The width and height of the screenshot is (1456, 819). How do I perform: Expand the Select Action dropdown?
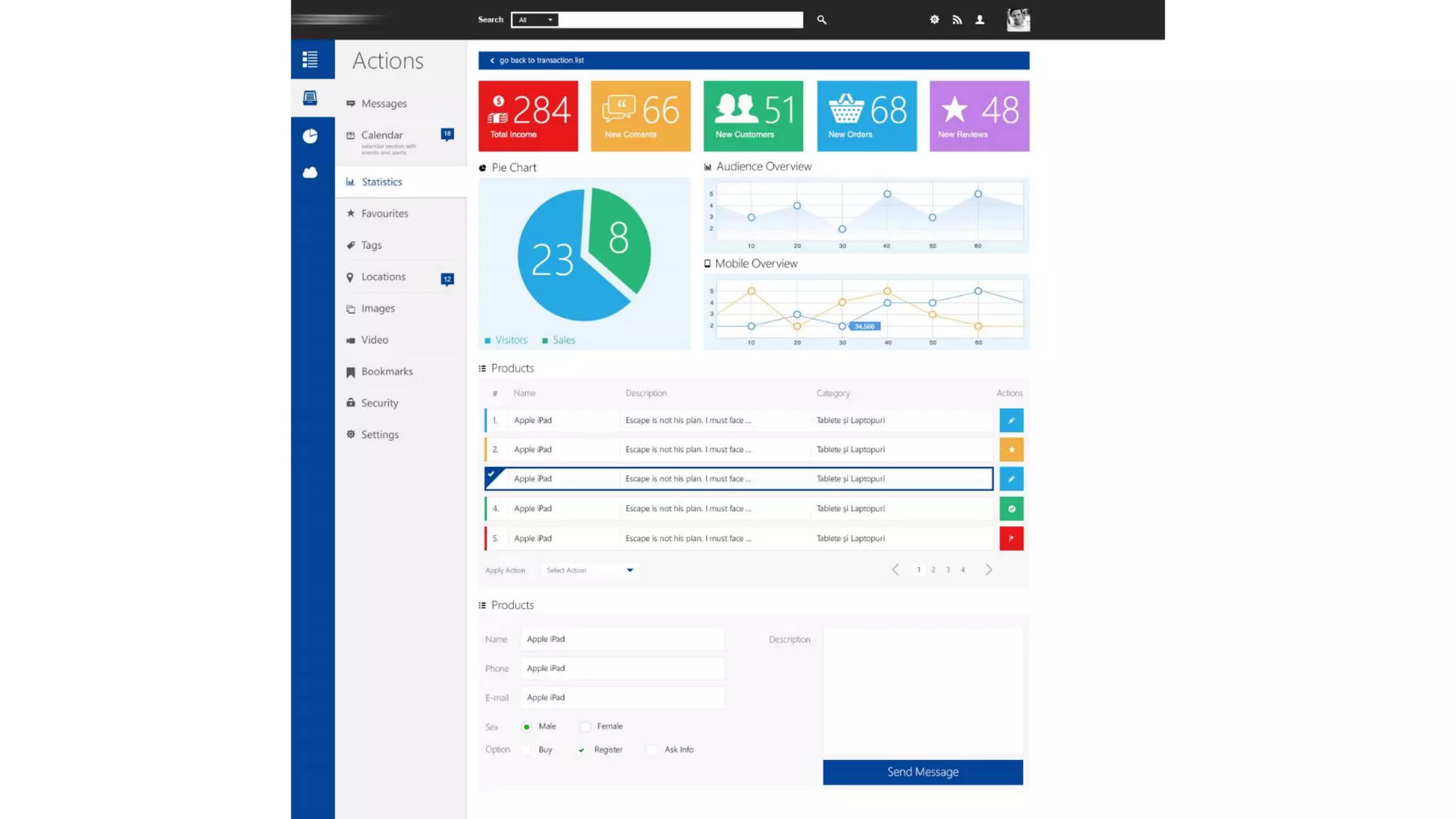pyautogui.click(x=590, y=570)
